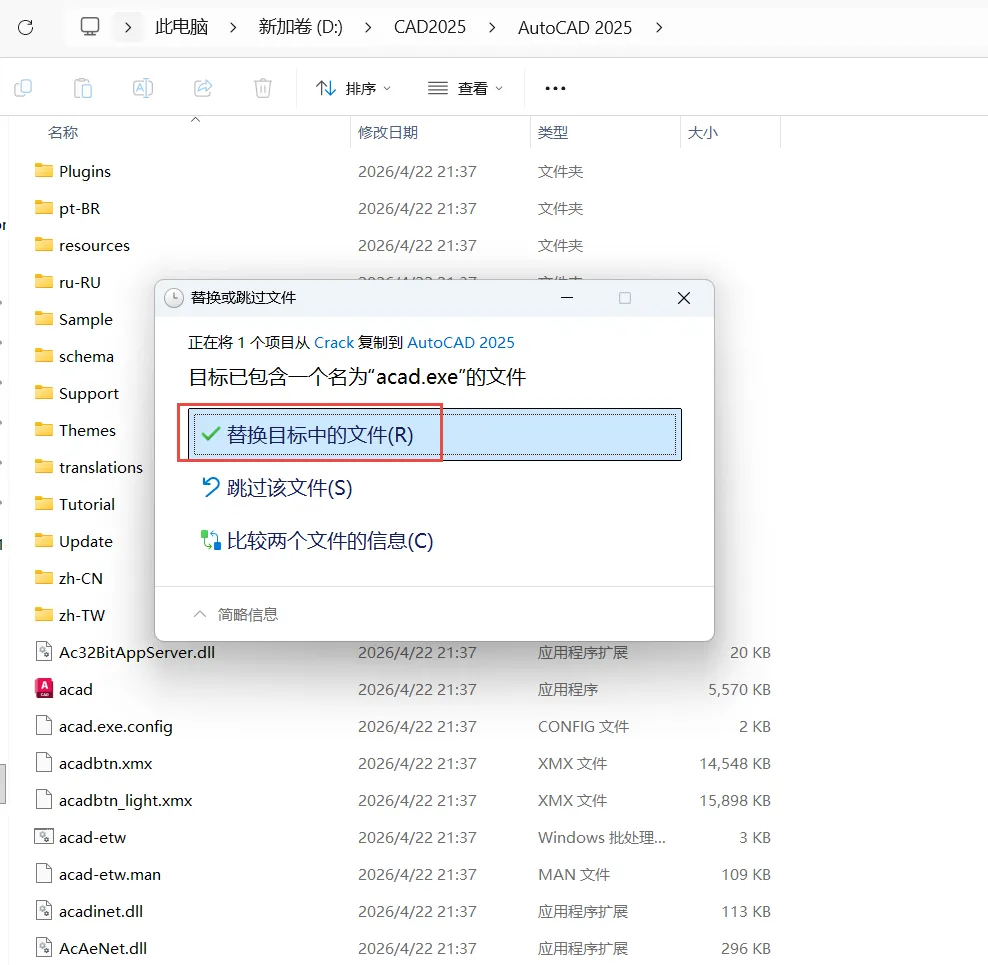Viewport: 988px width, 965px height.
Task: Click the 5,570 KB size value
Action: [x=739, y=690]
